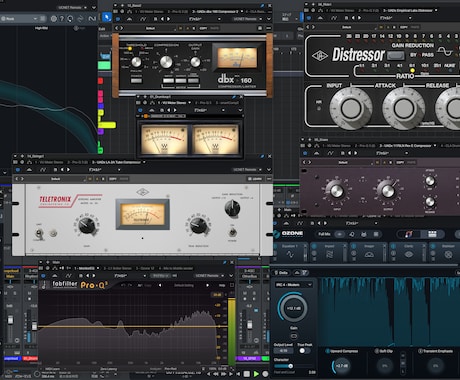
Task: Select the Ozone Equalizer module icon
Action: [x=290, y=254]
